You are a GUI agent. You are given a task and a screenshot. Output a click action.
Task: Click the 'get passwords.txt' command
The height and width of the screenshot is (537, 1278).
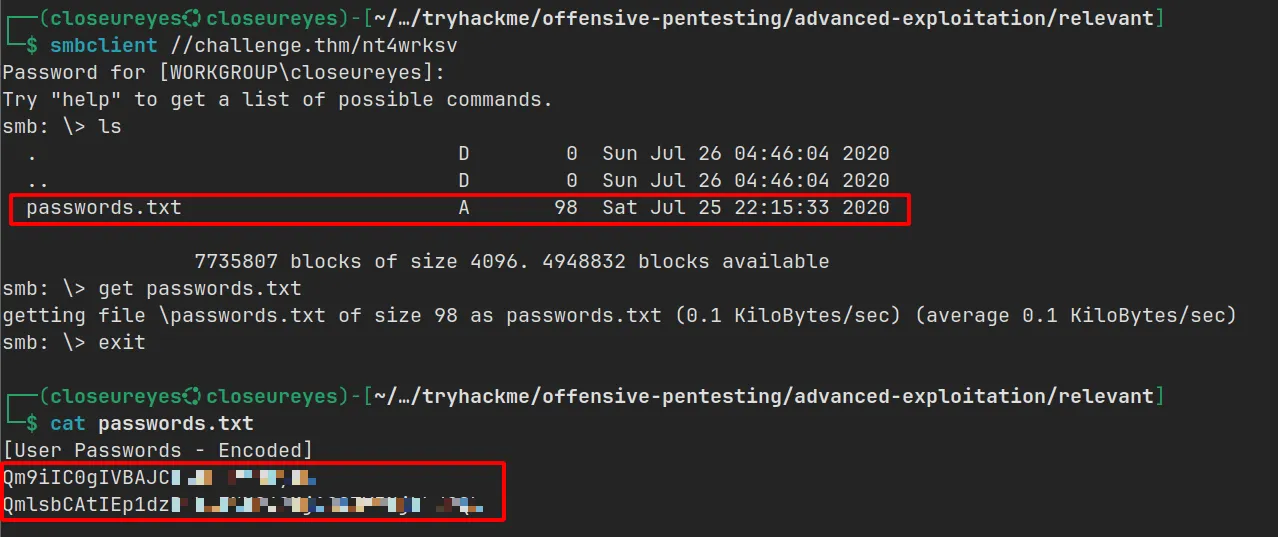coord(200,289)
